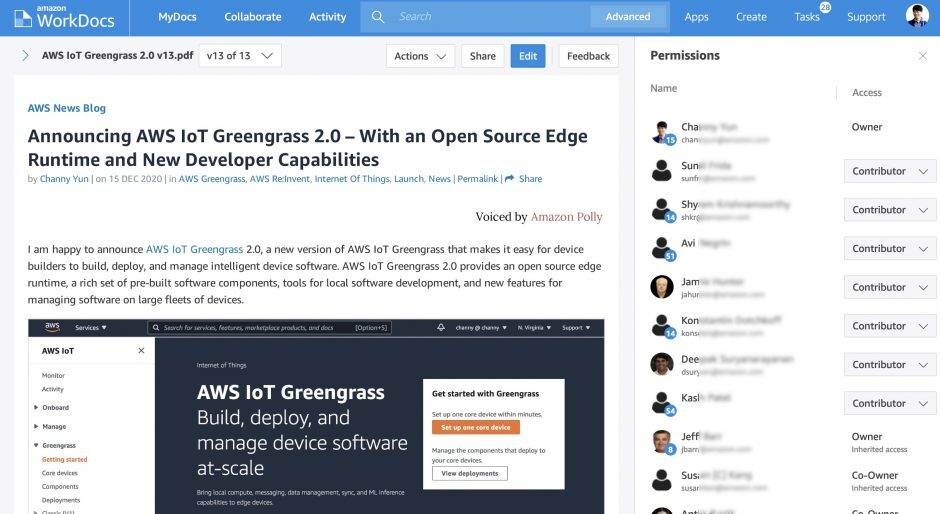Click the Share button
The width and height of the screenshot is (940, 514).
point(483,56)
